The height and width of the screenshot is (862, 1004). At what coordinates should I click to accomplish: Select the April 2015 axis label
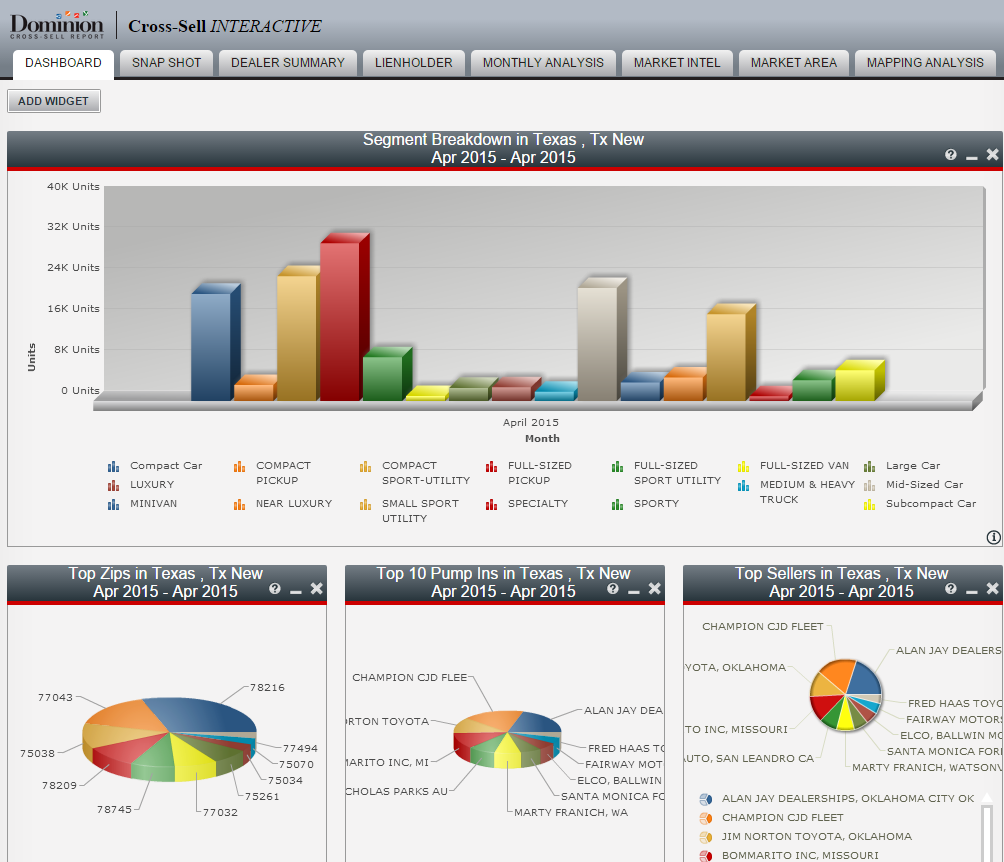tap(531, 423)
